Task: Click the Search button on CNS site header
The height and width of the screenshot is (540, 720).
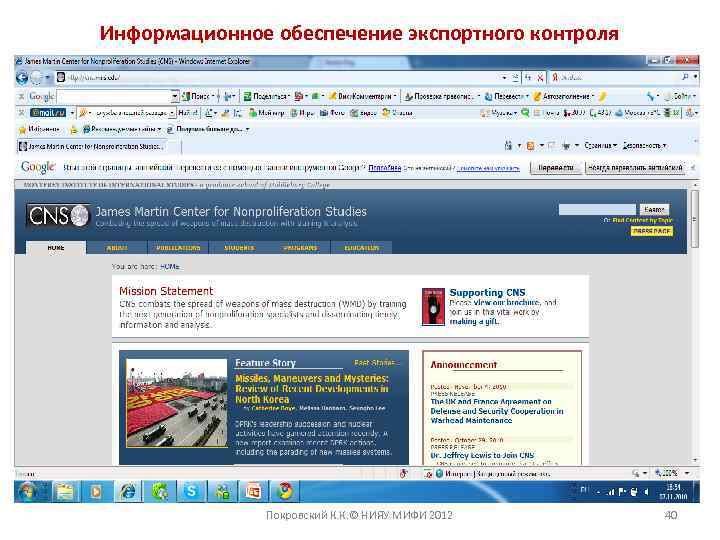Action: 654,209
